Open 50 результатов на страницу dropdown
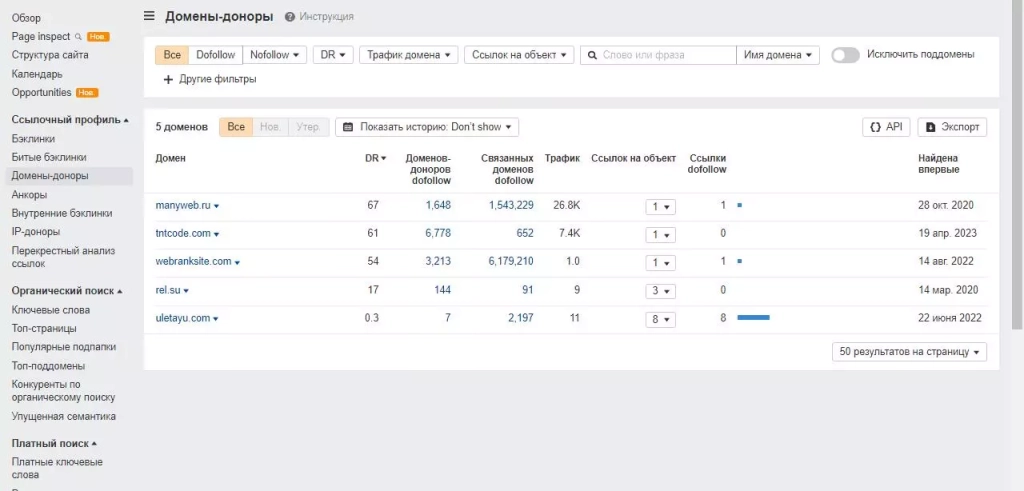The width and height of the screenshot is (1024, 491). [910, 352]
